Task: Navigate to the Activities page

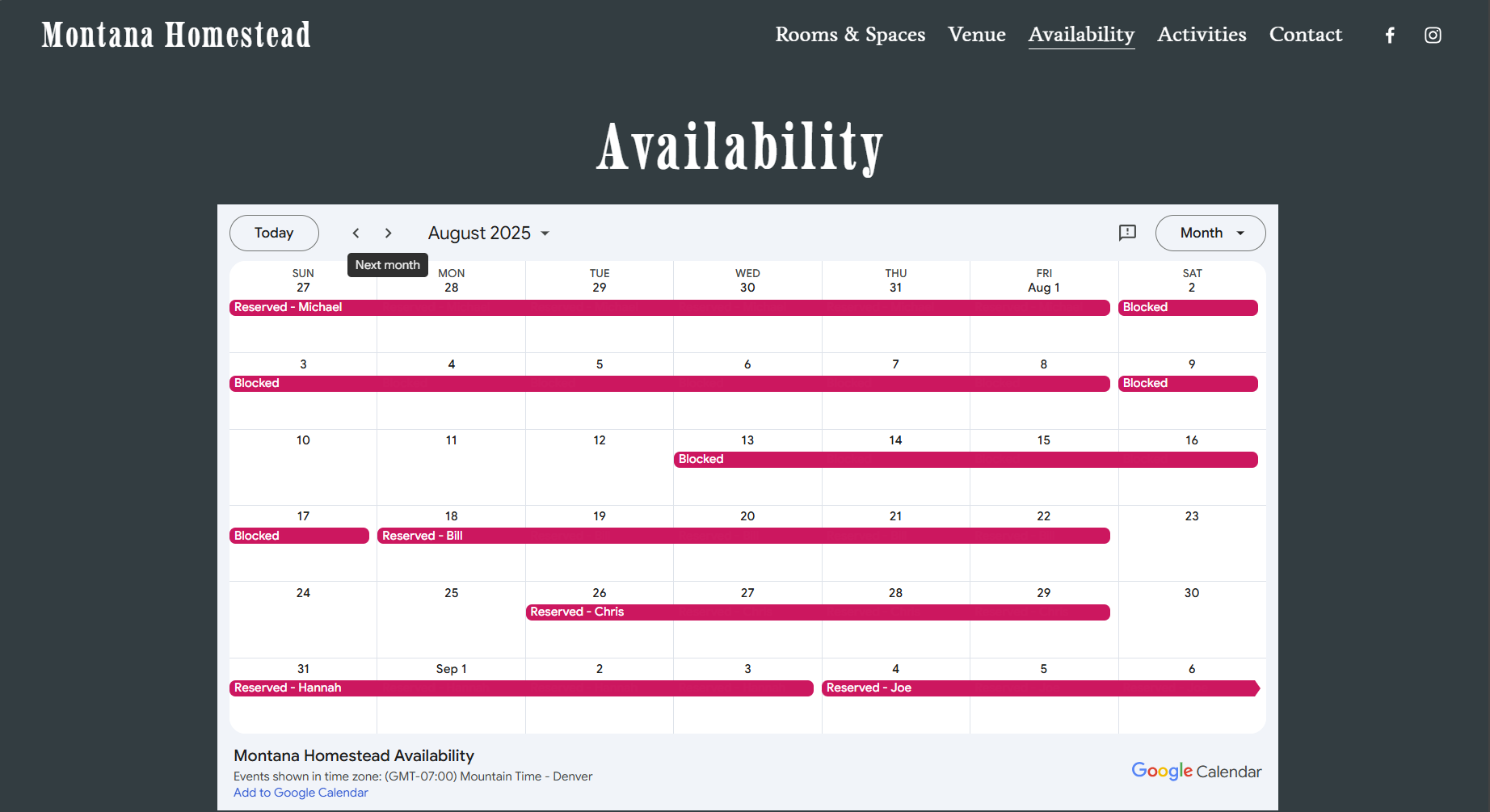Action: (1202, 35)
